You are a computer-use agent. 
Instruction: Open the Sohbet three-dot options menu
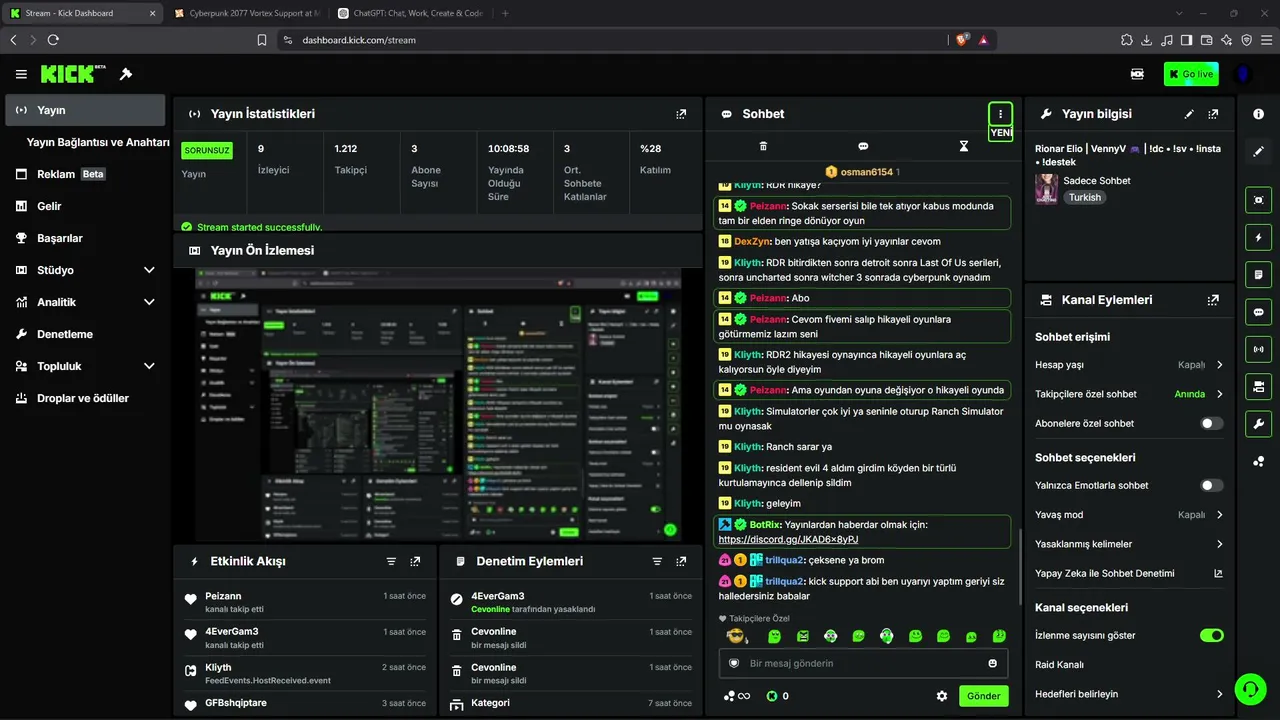(1000, 114)
